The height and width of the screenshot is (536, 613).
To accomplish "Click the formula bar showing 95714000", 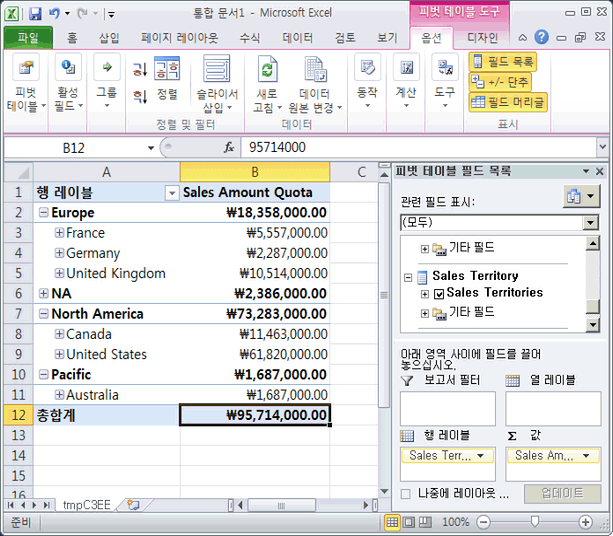I will pos(418,148).
